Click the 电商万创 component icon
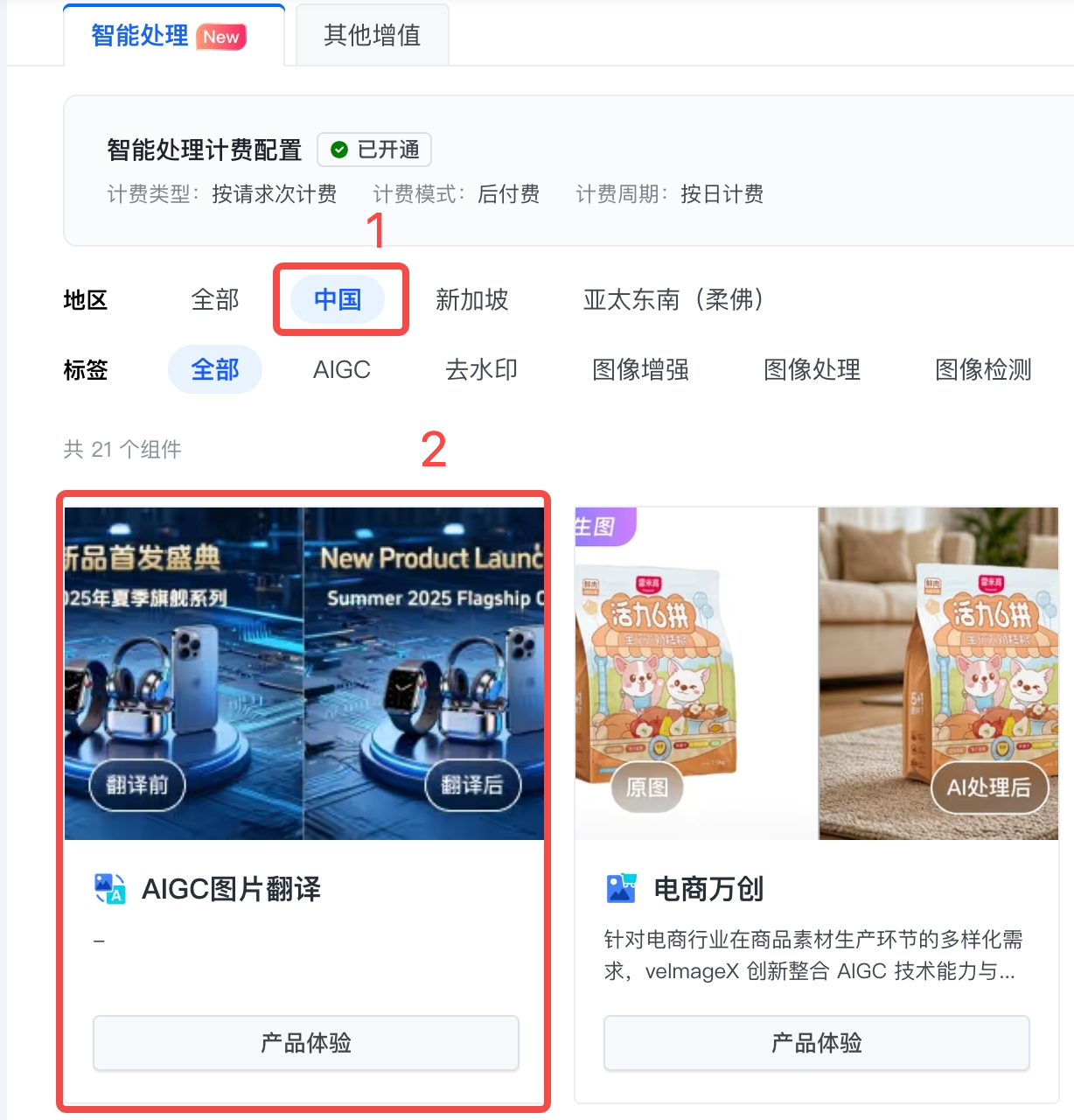The height and width of the screenshot is (1120, 1074). pyautogui.click(x=622, y=888)
